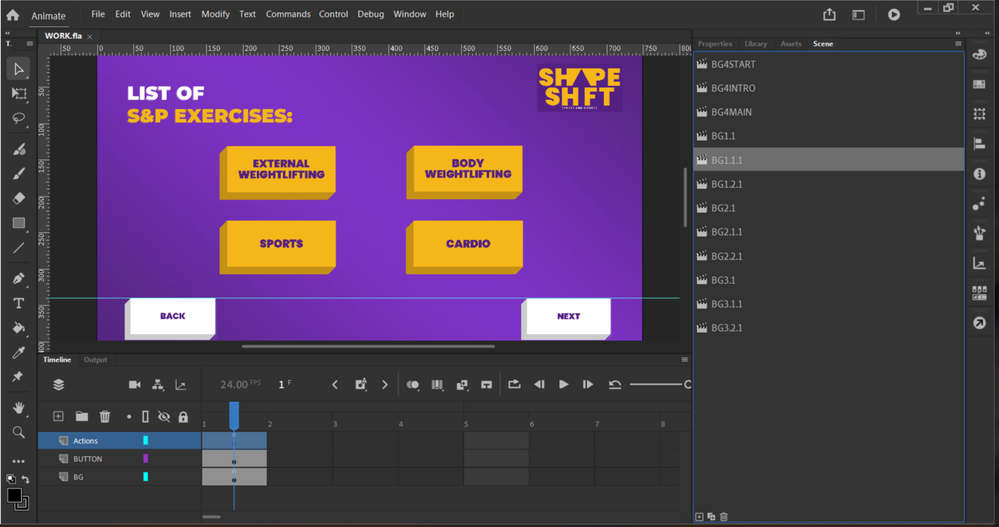The image size is (999, 527).
Task: Toggle lock for all layers
Action: point(183,417)
